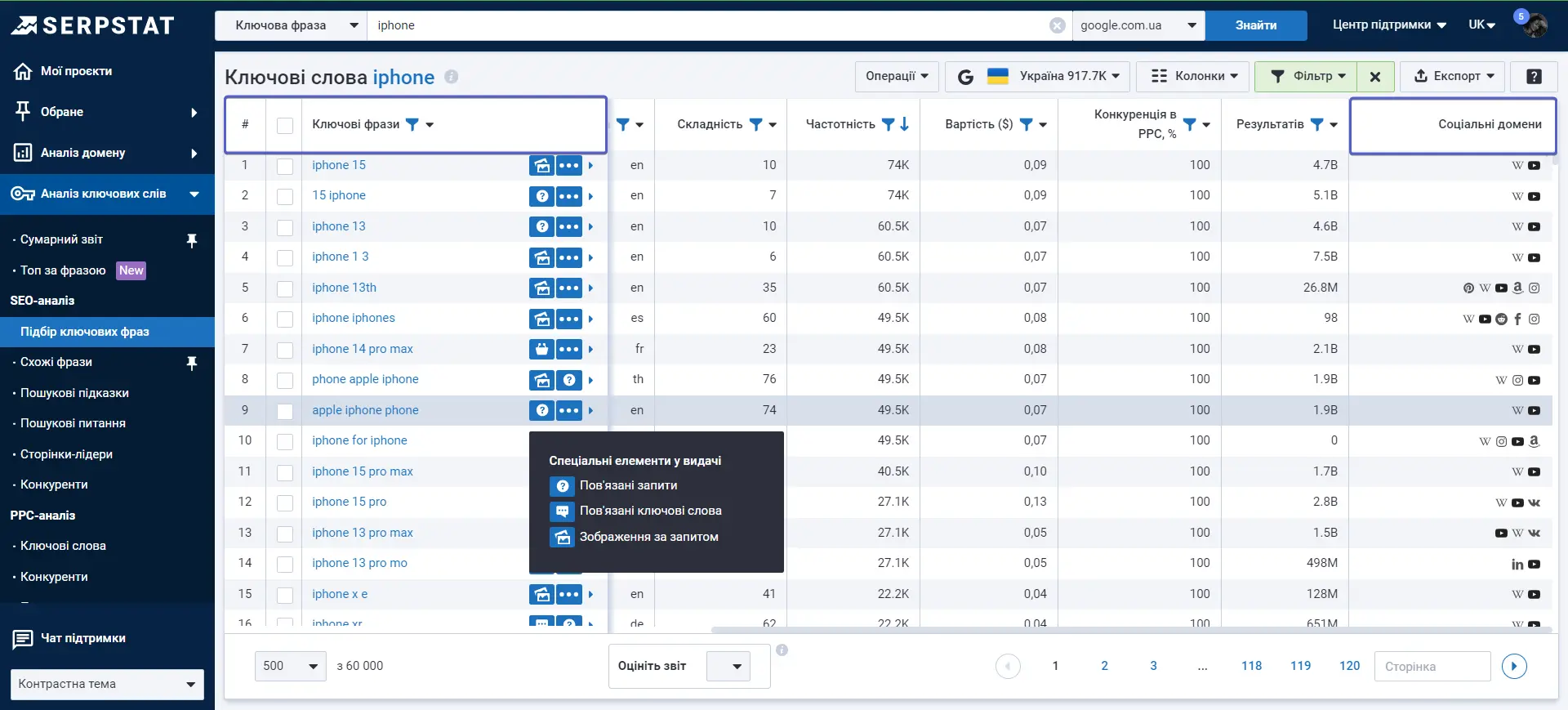The height and width of the screenshot is (710, 1568).
Task: Open the Оцініть звіт rating dropdown
Action: click(728, 666)
